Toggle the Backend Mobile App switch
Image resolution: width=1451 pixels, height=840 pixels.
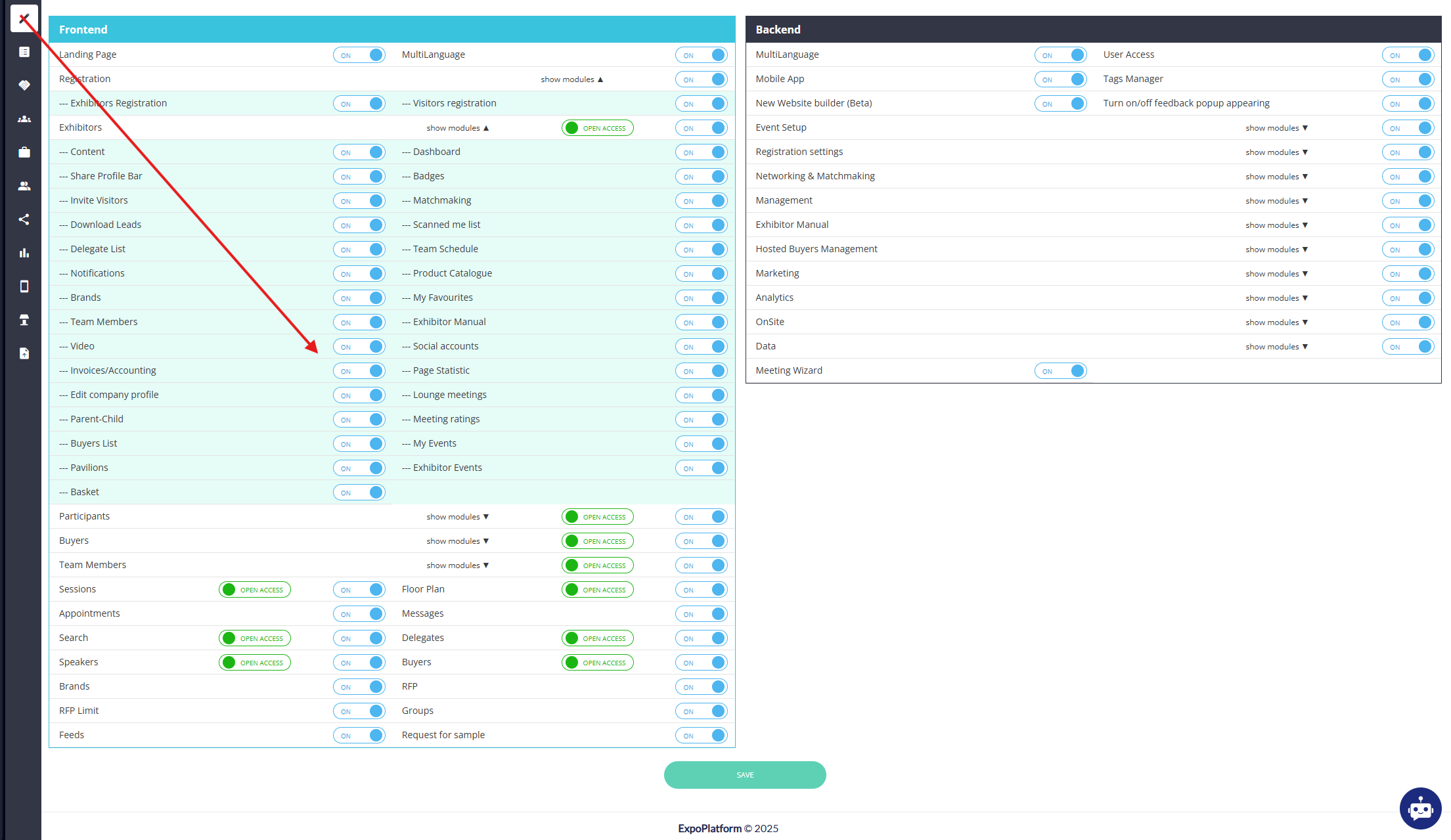click(1060, 79)
